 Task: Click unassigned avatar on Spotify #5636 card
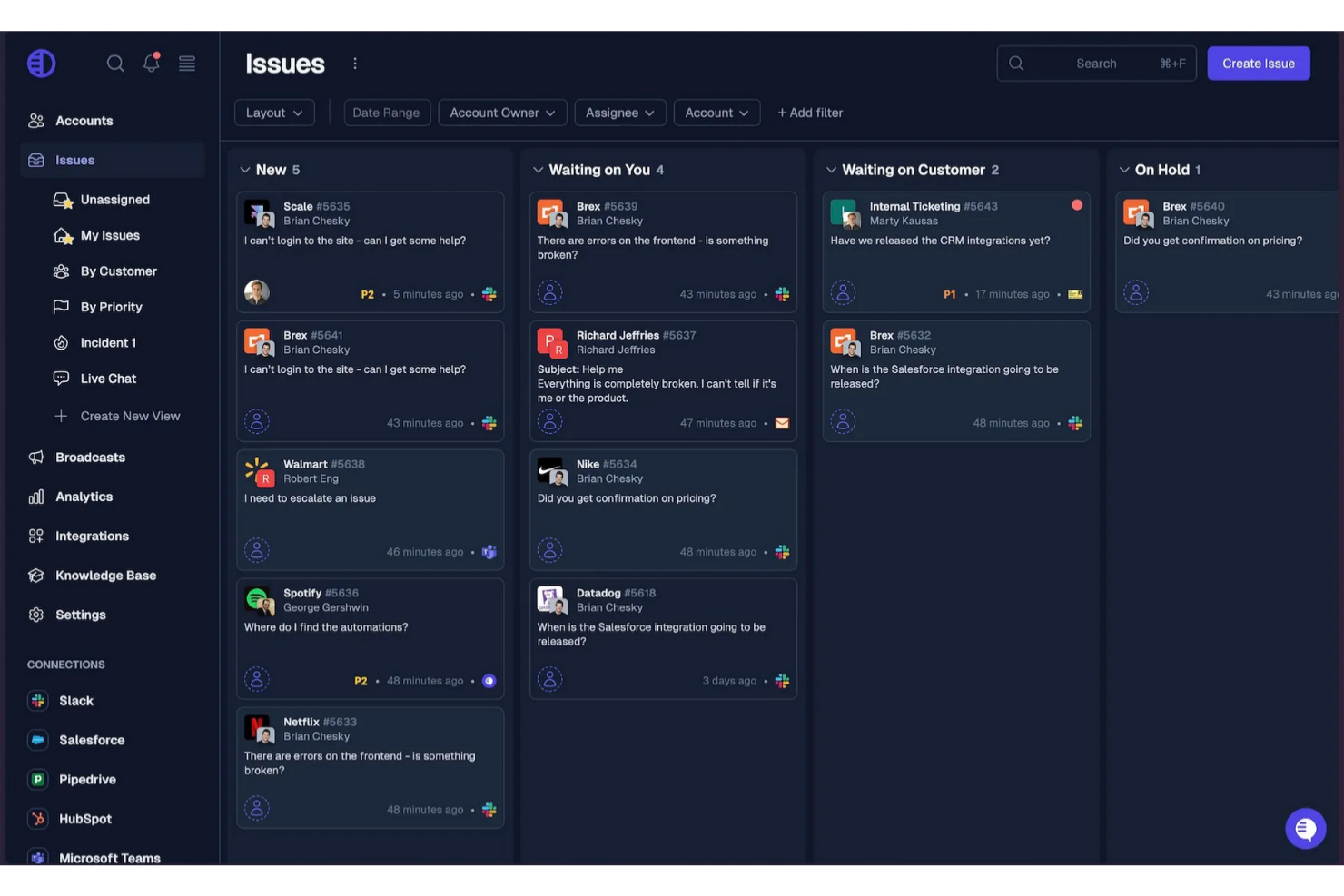pos(257,679)
